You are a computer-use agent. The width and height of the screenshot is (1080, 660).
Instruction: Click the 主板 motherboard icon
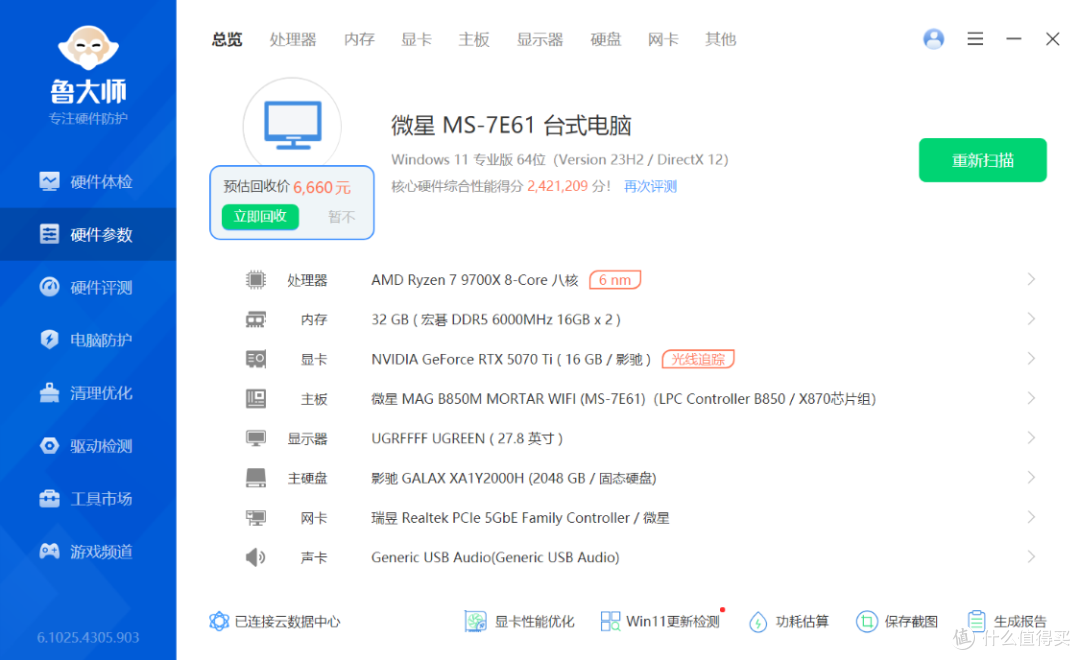(x=256, y=399)
